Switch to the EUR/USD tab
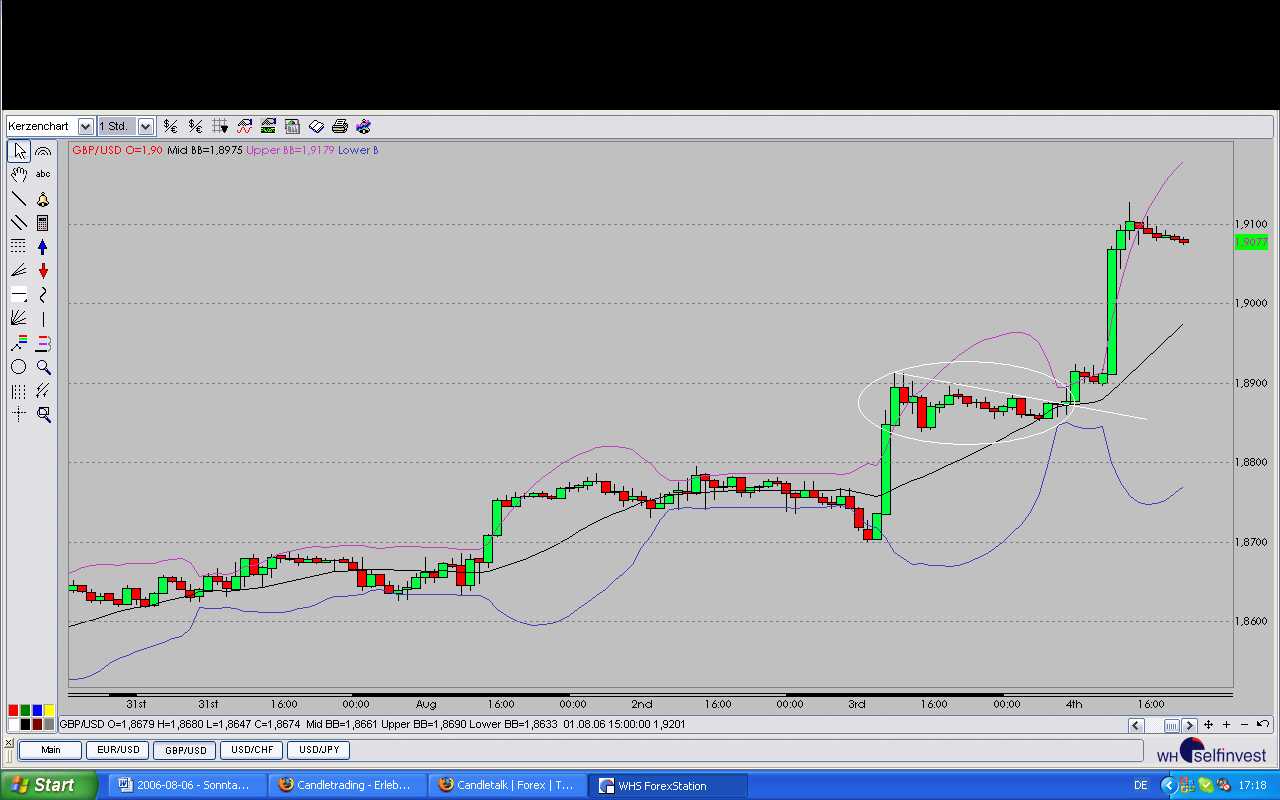This screenshot has height=800, width=1280. [117, 750]
